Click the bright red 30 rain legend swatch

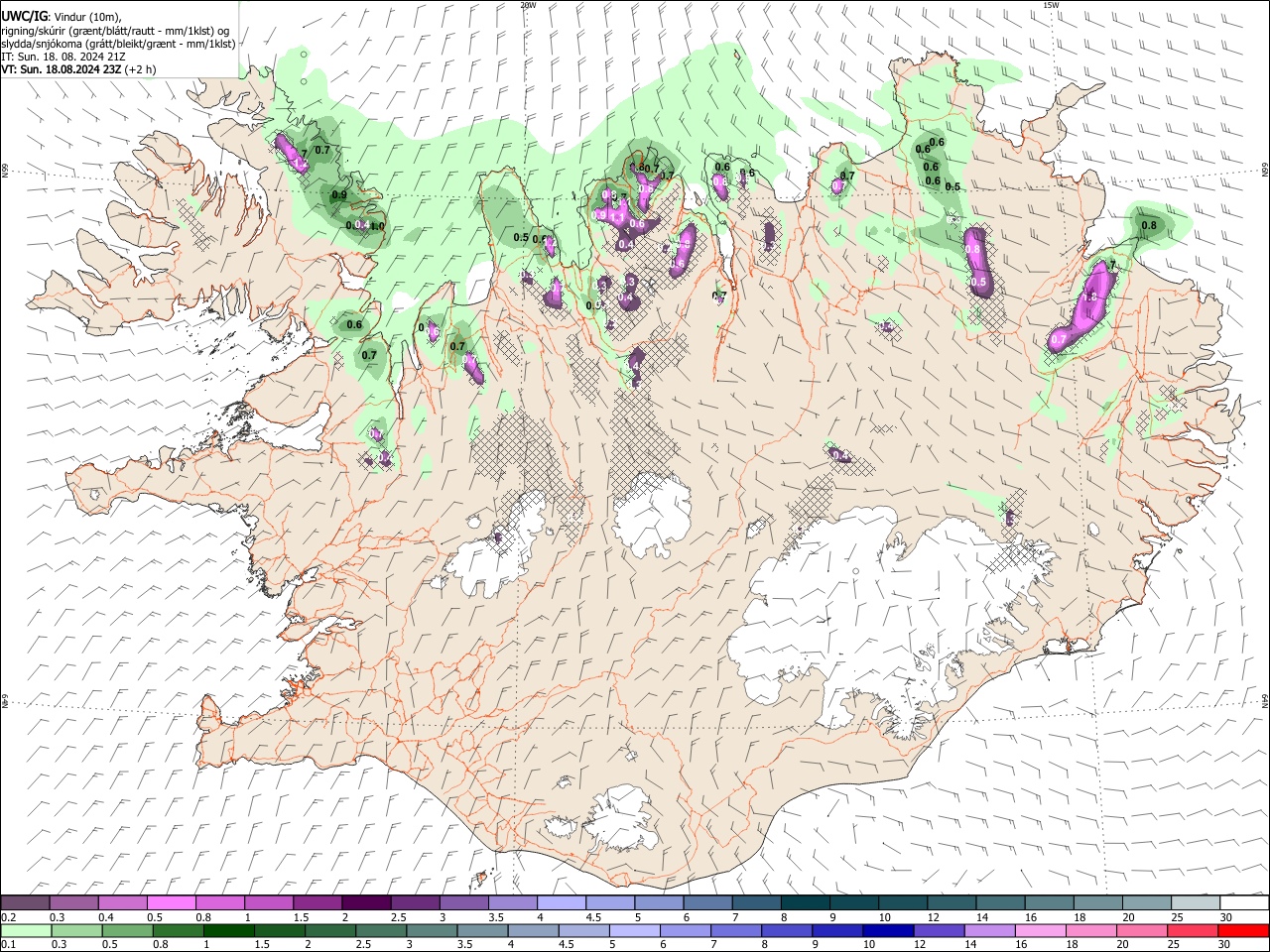pyautogui.click(x=1243, y=931)
